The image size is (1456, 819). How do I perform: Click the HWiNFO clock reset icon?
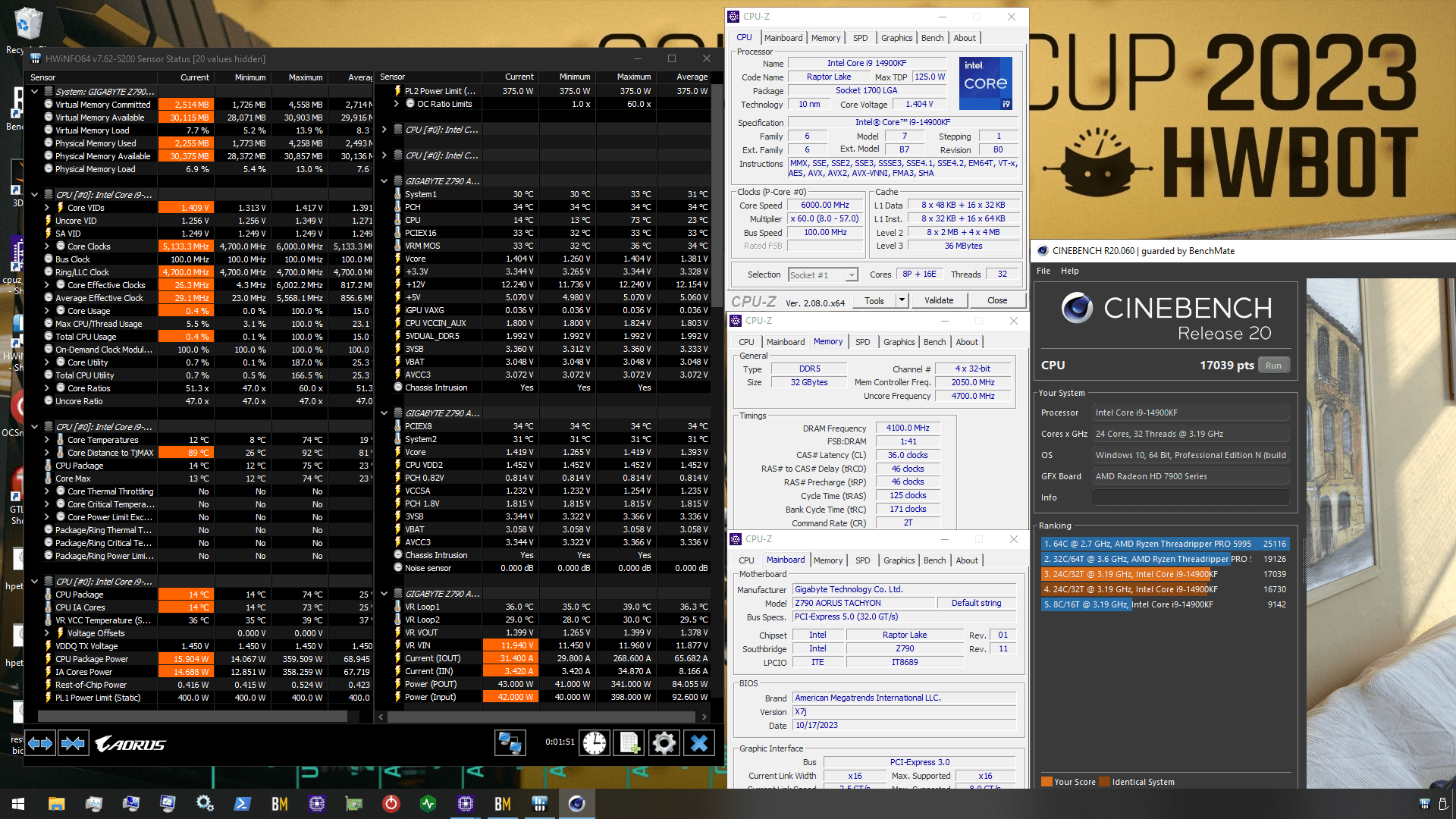(x=595, y=743)
